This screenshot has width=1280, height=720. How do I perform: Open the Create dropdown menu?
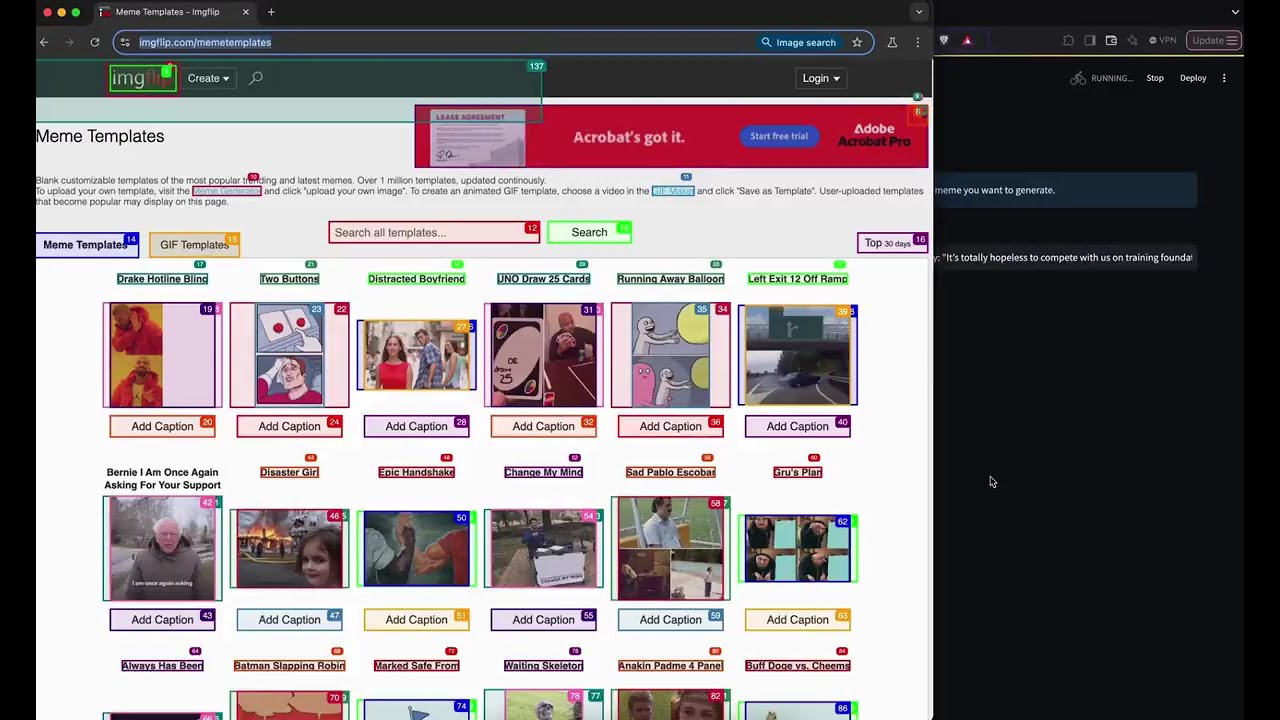click(x=208, y=78)
